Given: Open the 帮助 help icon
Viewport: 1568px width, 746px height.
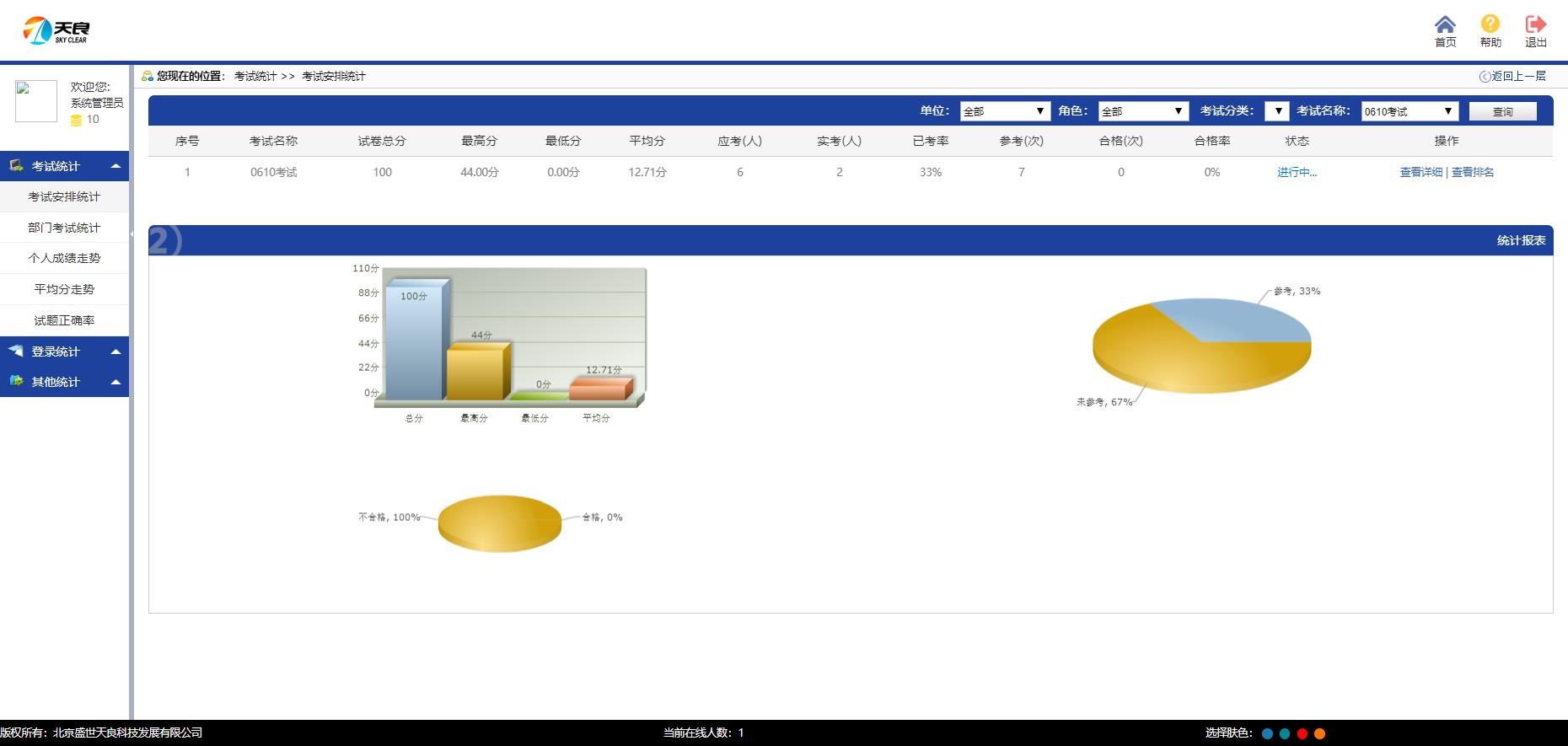Looking at the screenshot, I should [1490, 25].
